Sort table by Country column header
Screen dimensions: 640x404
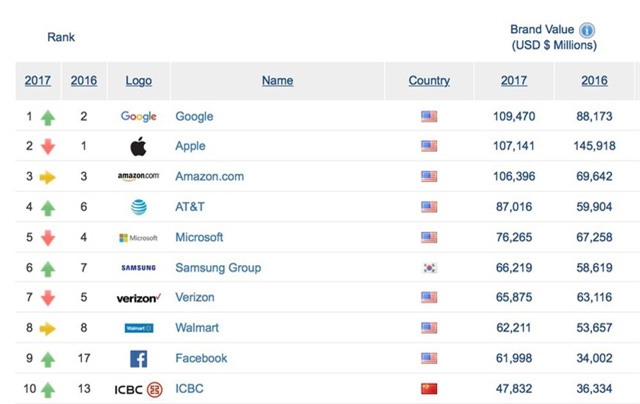[x=429, y=81]
